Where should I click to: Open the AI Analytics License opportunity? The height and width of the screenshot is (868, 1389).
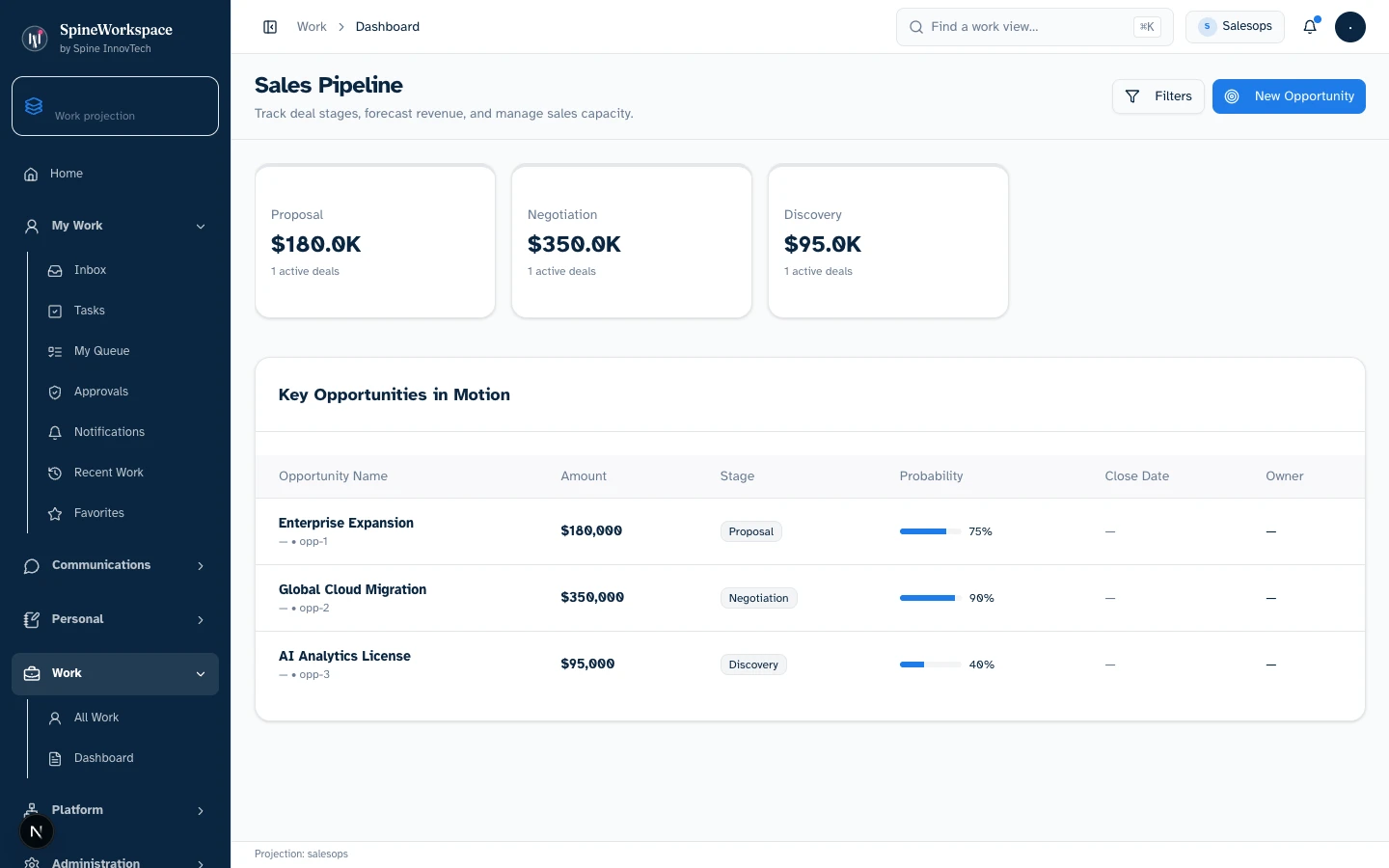click(x=344, y=656)
